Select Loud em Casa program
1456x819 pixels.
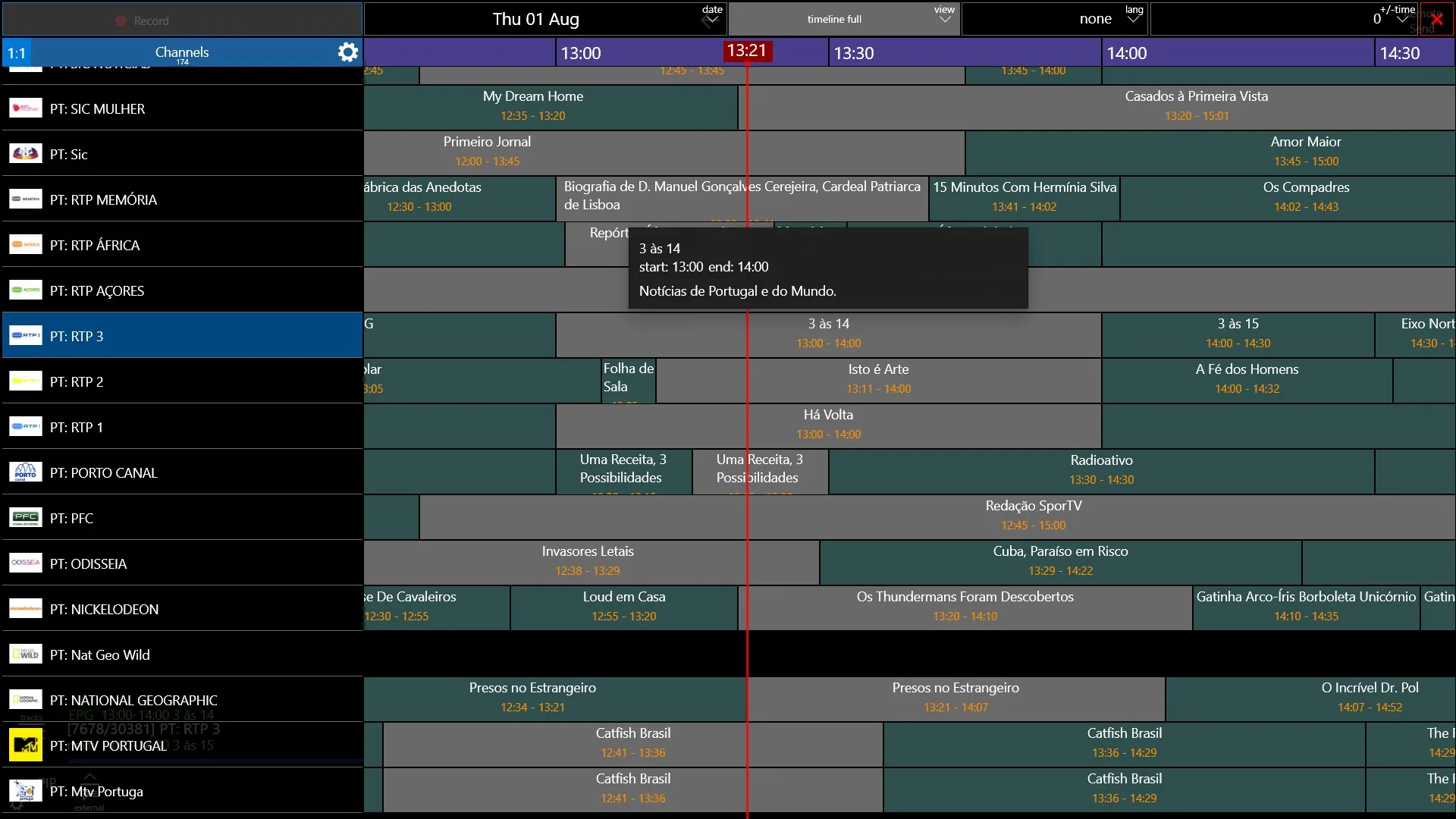point(624,607)
